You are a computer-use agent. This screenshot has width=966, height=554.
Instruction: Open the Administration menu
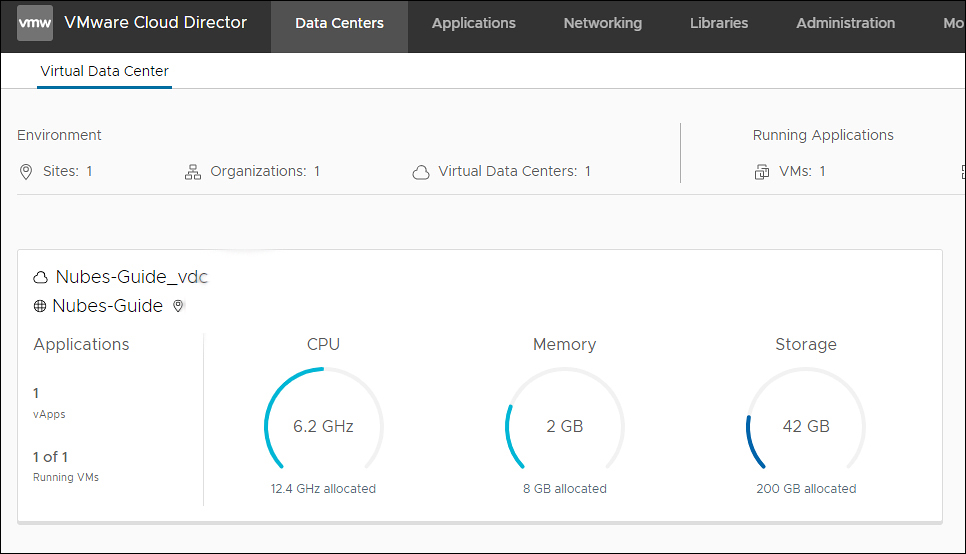tap(845, 23)
